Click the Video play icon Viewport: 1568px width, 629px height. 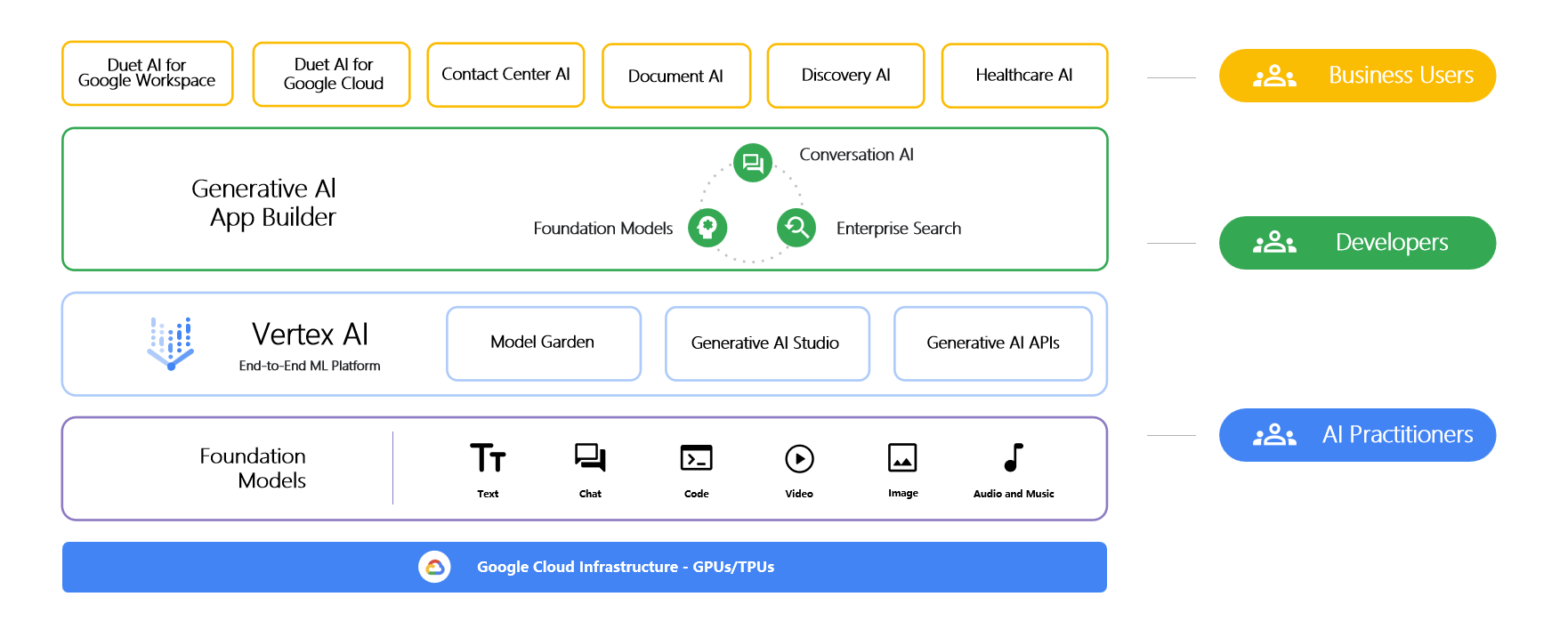(x=799, y=459)
